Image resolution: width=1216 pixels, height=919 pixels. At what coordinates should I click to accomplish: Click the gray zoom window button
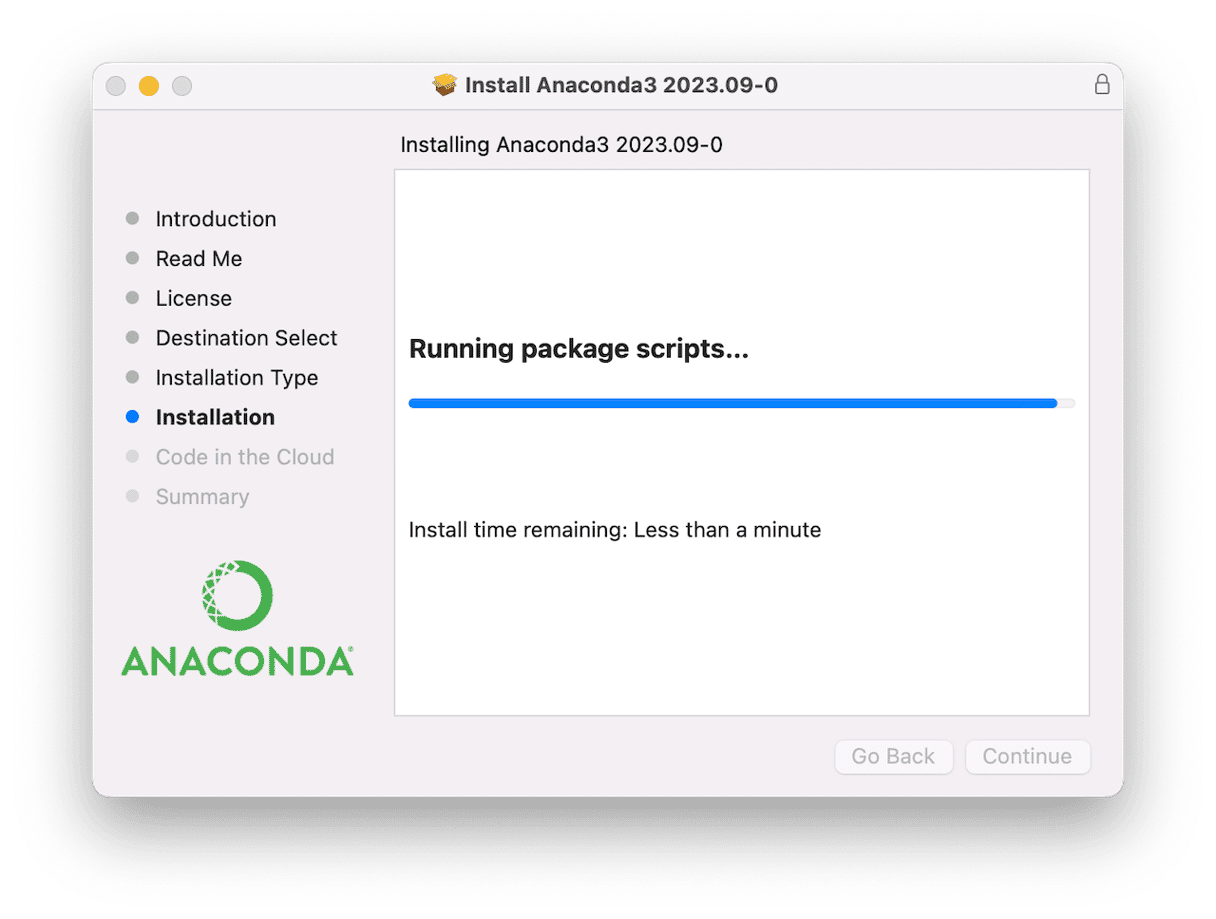click(182, 86)
